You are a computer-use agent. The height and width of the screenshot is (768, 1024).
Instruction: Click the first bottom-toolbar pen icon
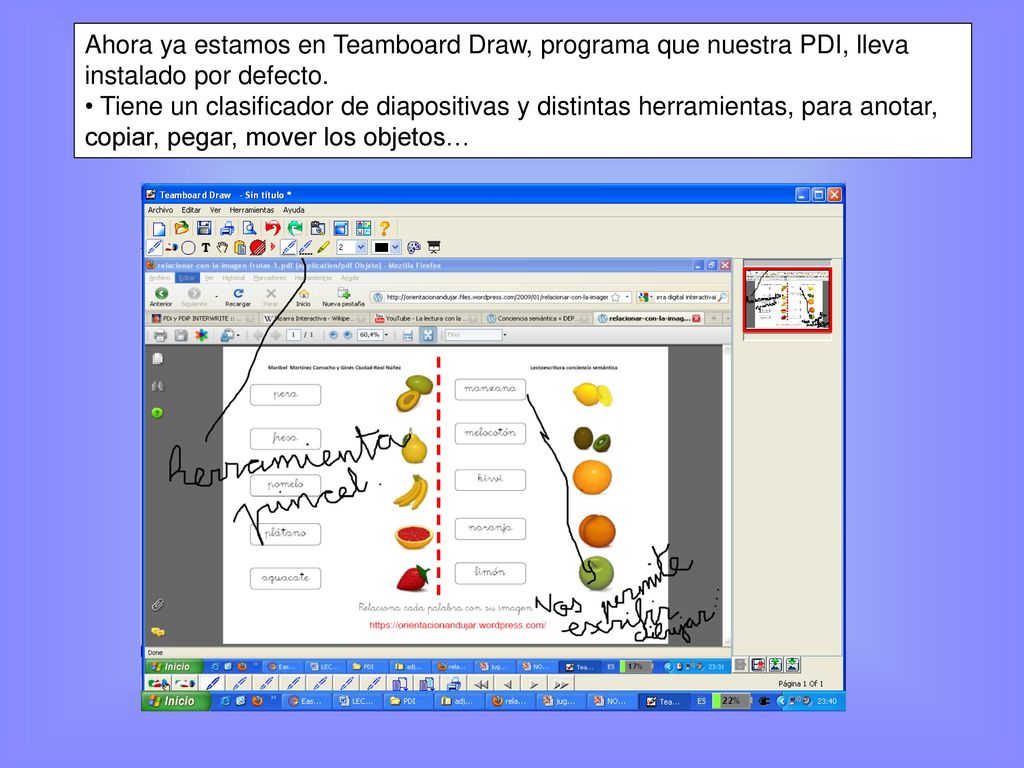[213, 684]
